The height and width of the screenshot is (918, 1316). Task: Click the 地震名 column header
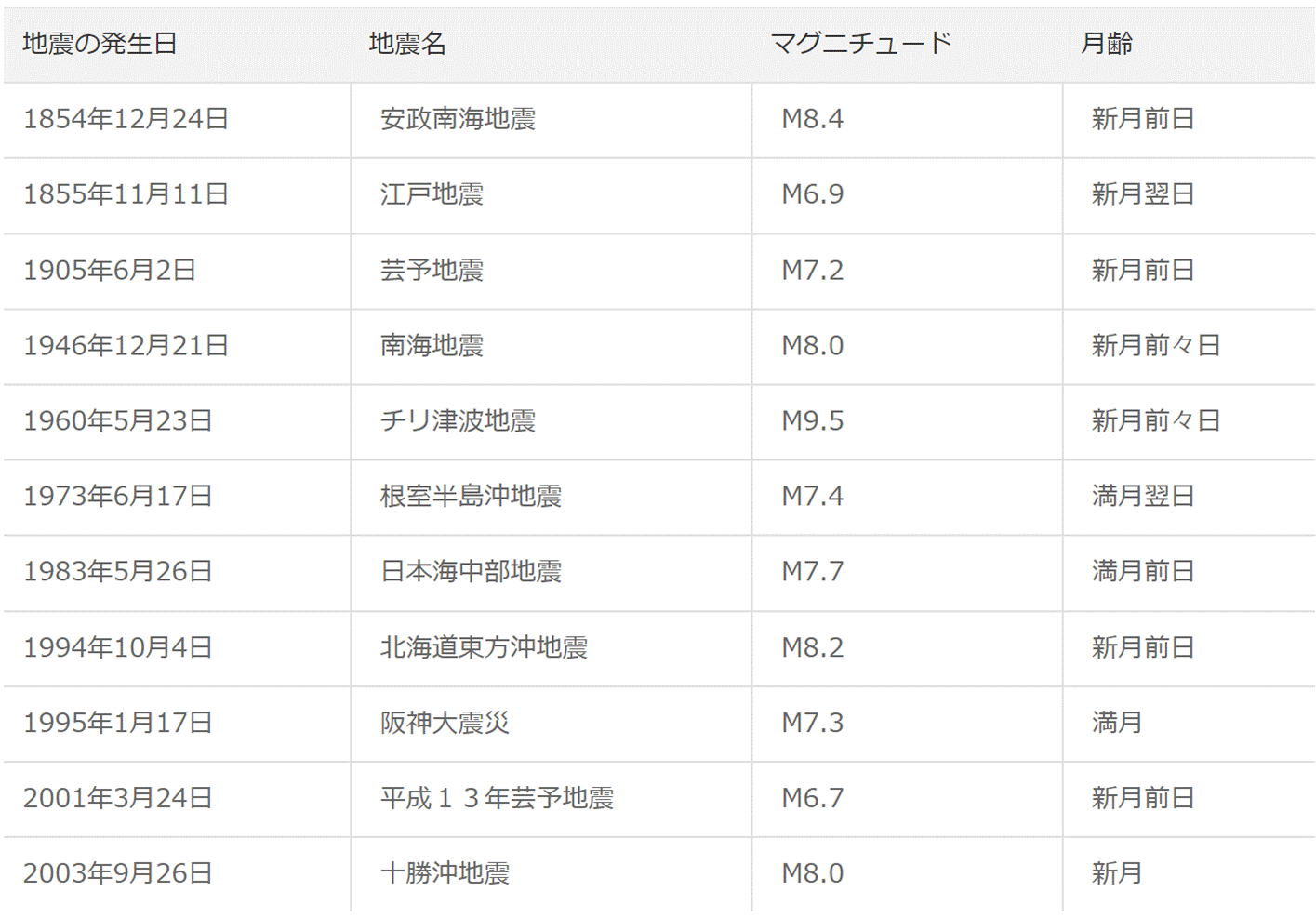407,44
